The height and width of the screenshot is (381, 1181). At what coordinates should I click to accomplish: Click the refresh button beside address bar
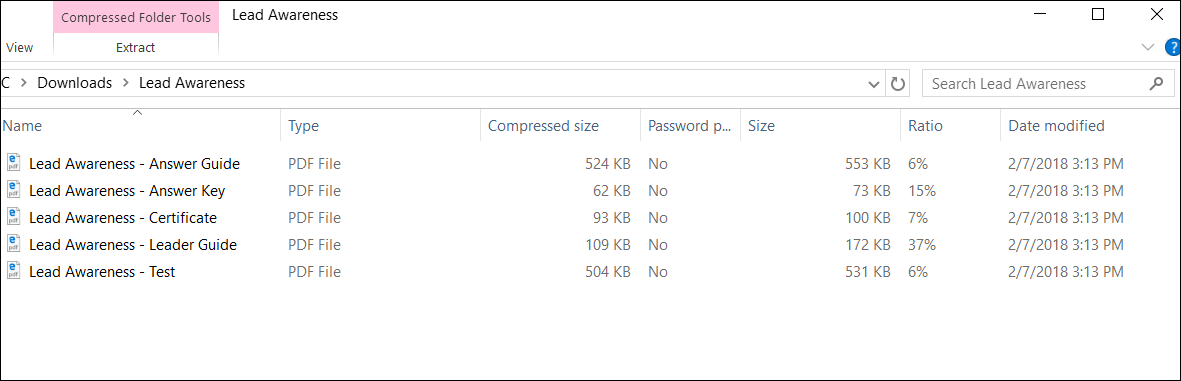(x=897, y=84)
